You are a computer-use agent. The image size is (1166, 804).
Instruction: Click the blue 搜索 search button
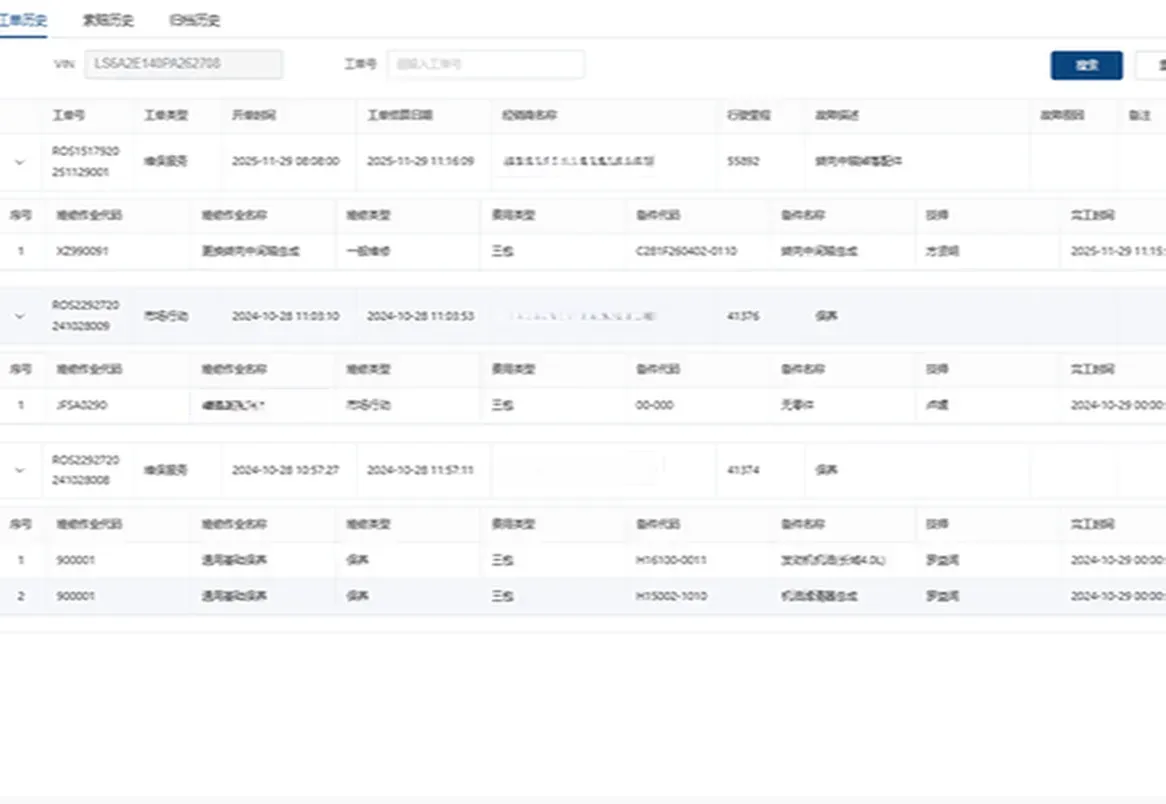click(x=1086, y=64)
